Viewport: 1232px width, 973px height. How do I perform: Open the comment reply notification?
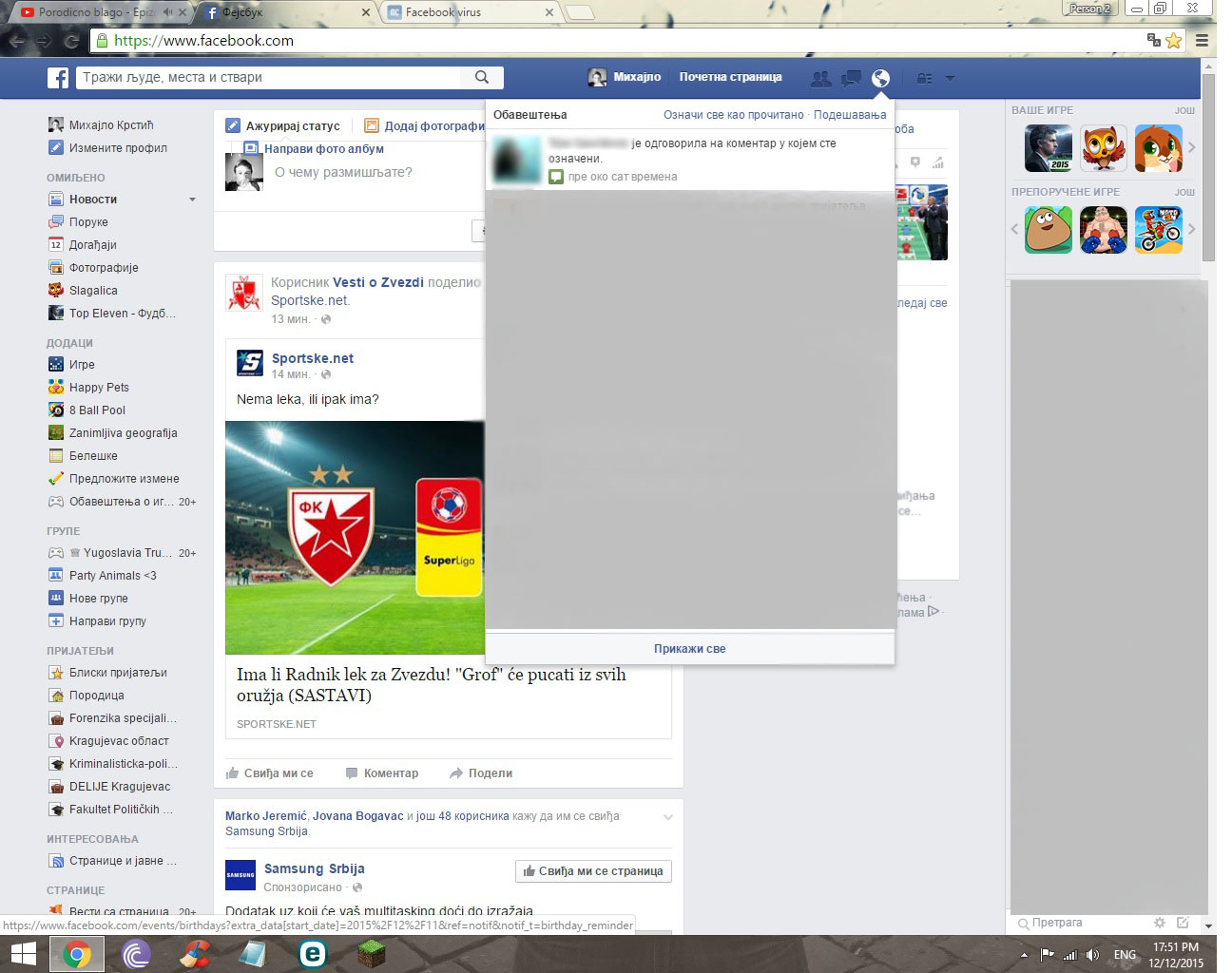click(x=689, y=160)
